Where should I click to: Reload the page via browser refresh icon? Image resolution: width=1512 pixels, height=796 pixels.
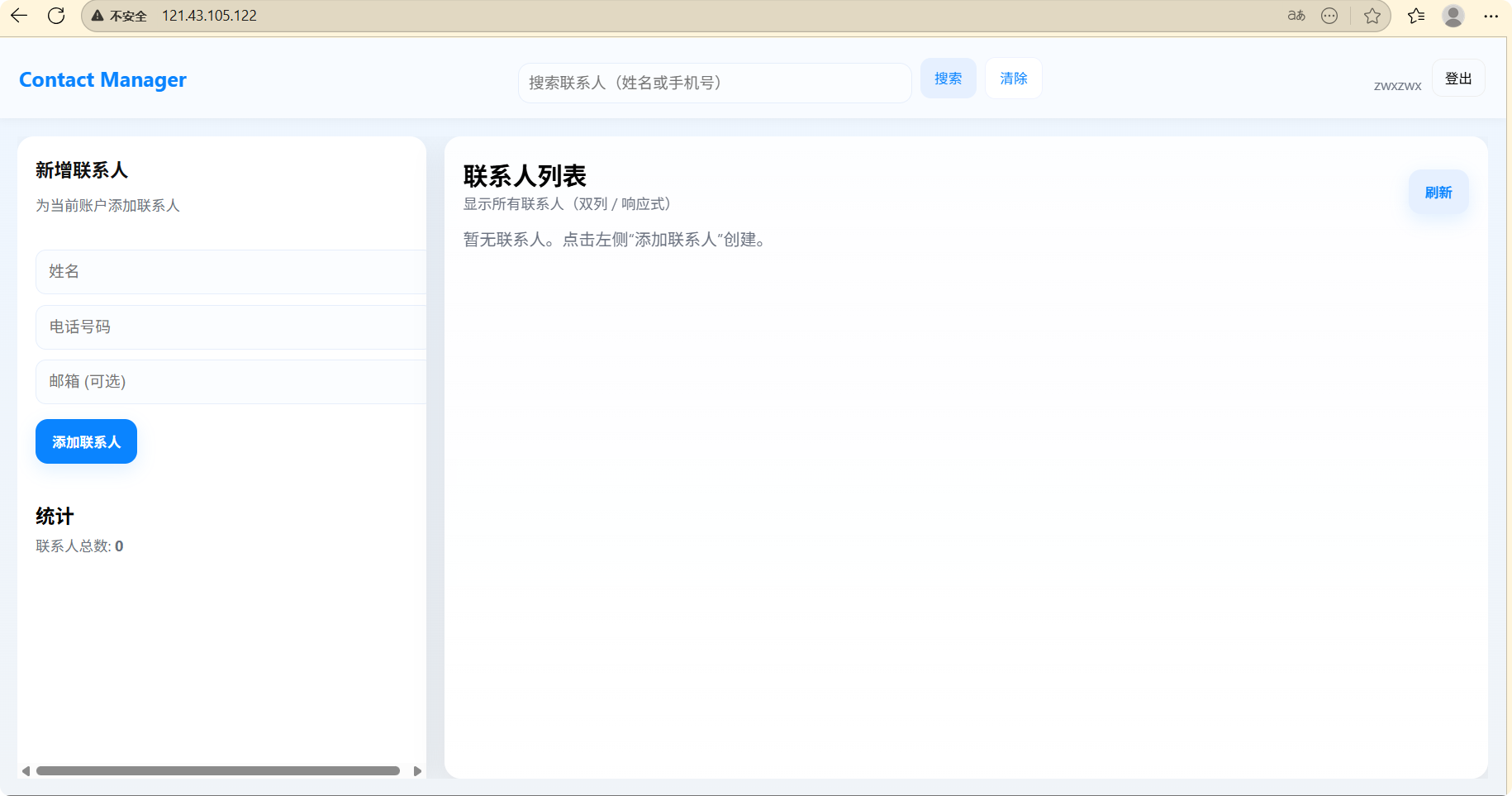coord(55,15)
